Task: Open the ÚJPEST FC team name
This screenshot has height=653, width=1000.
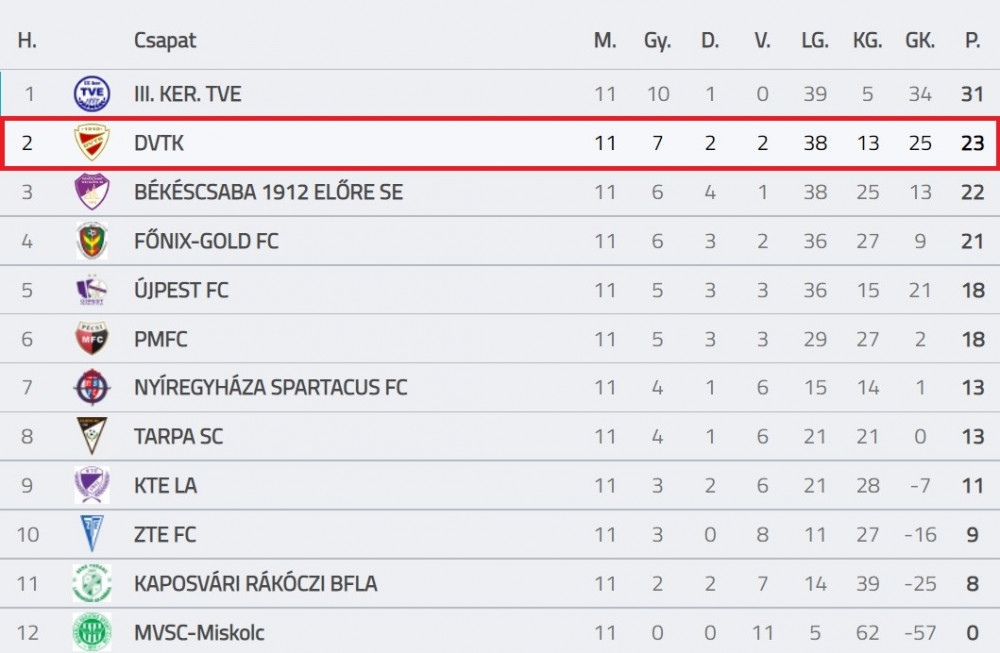Action: coord(181,290)
